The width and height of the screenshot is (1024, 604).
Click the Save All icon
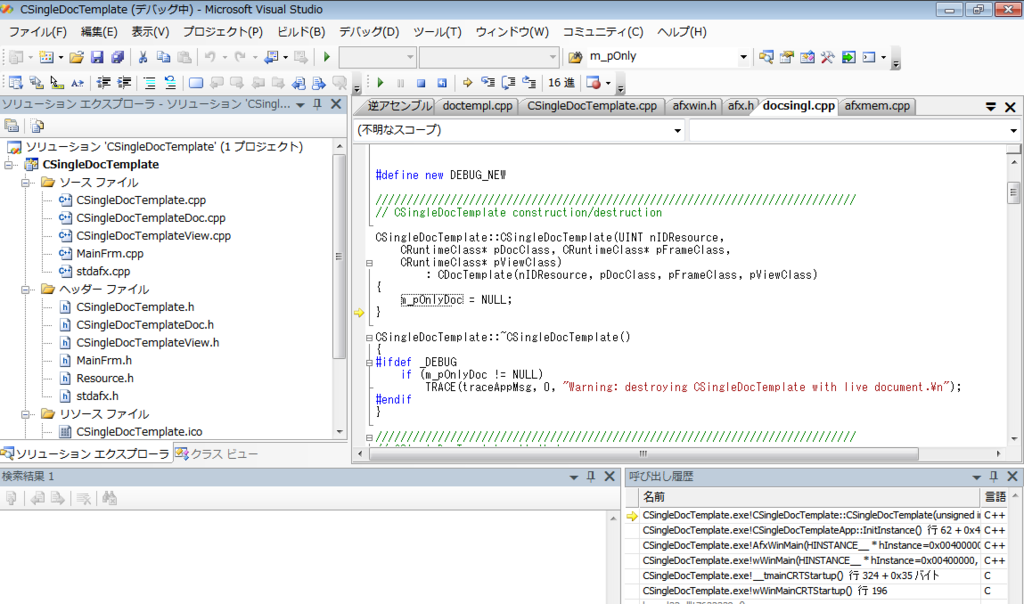(118, 57)
